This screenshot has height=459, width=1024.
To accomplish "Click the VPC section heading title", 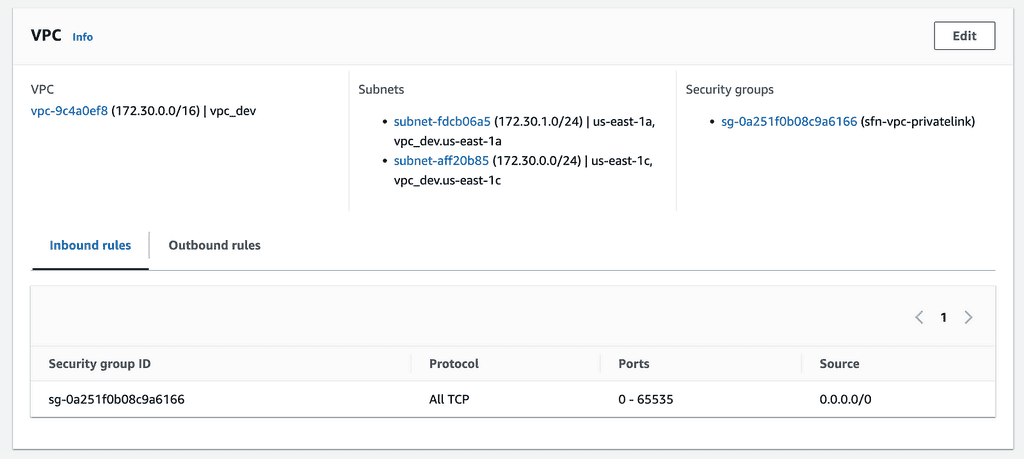I will point(46,35).
